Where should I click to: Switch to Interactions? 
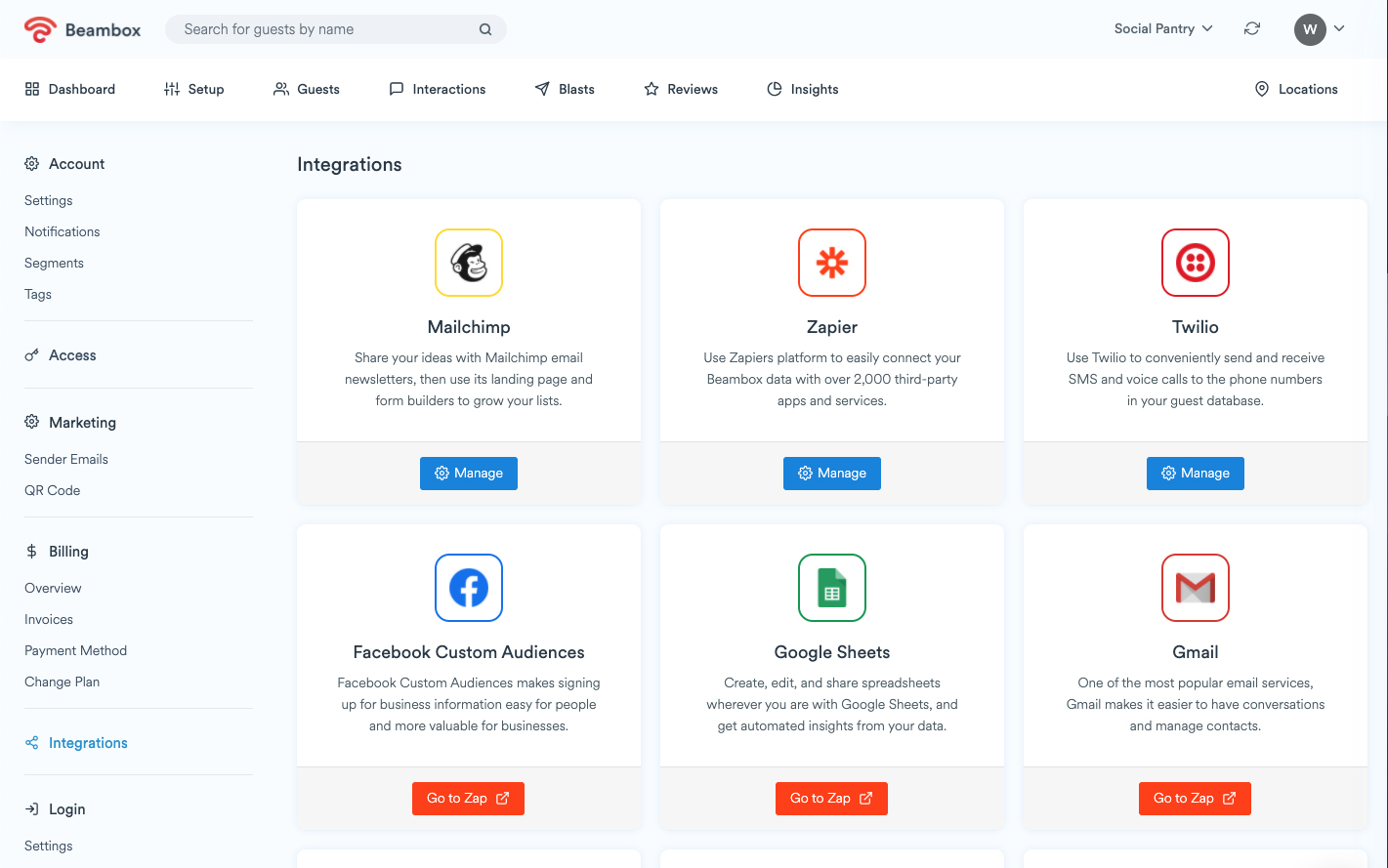tap(438, 89)
